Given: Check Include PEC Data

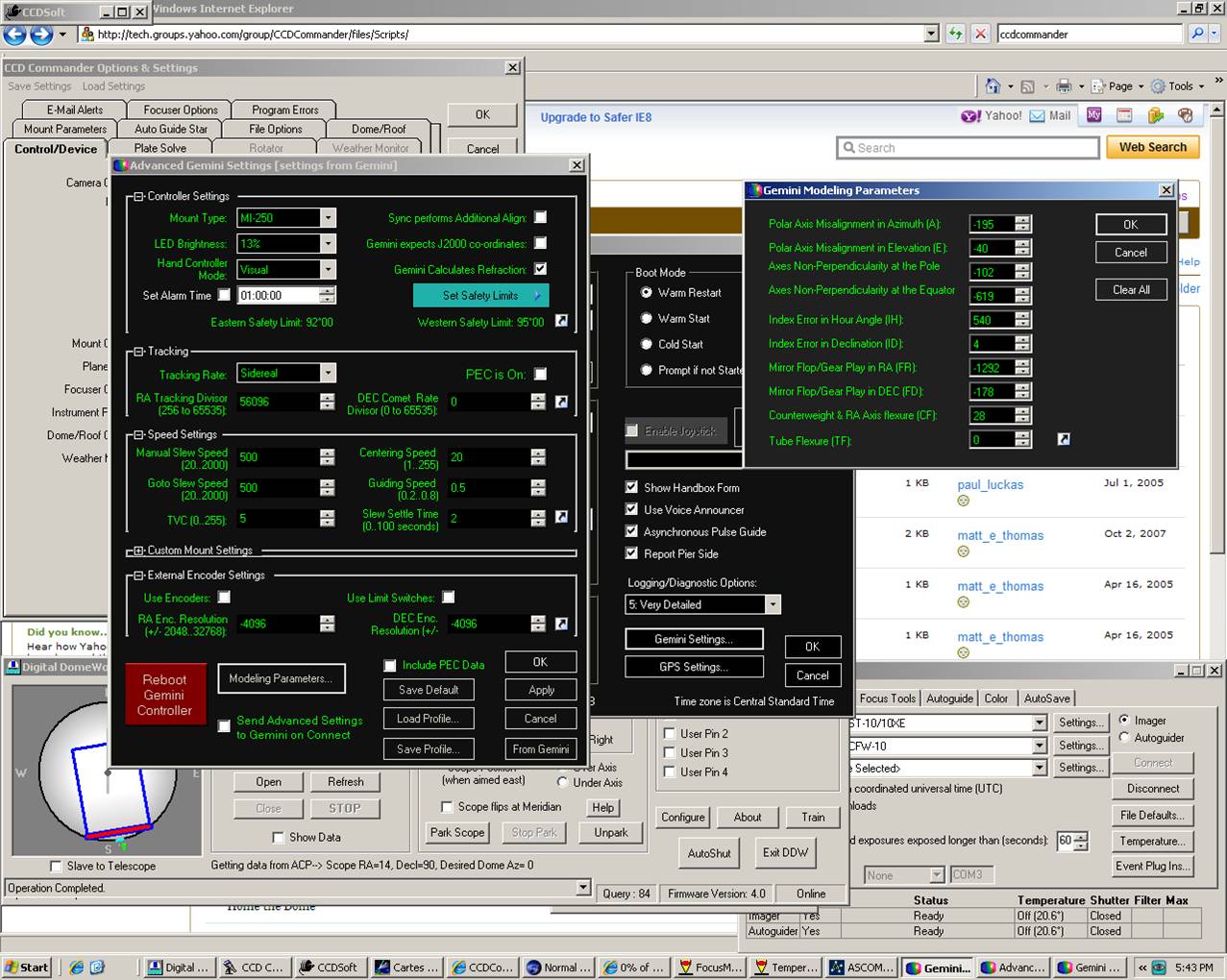Looking at the screenshot, I should 390,665.
